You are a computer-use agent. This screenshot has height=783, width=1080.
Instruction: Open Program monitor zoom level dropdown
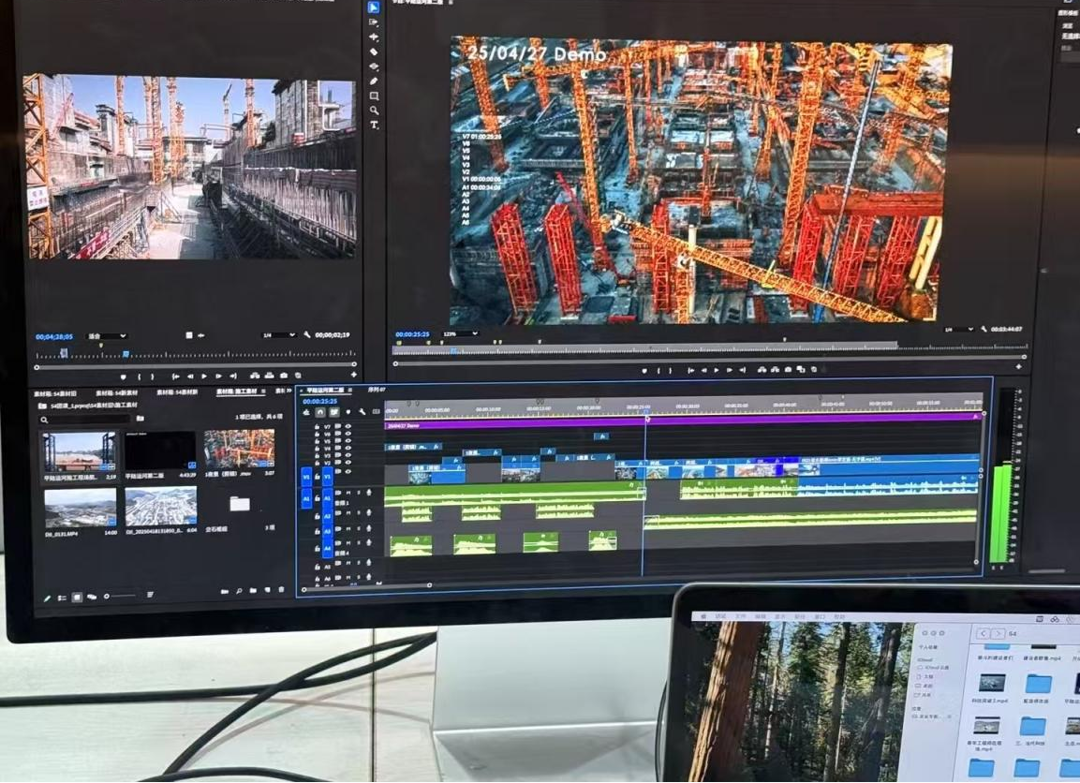point(459,333)
